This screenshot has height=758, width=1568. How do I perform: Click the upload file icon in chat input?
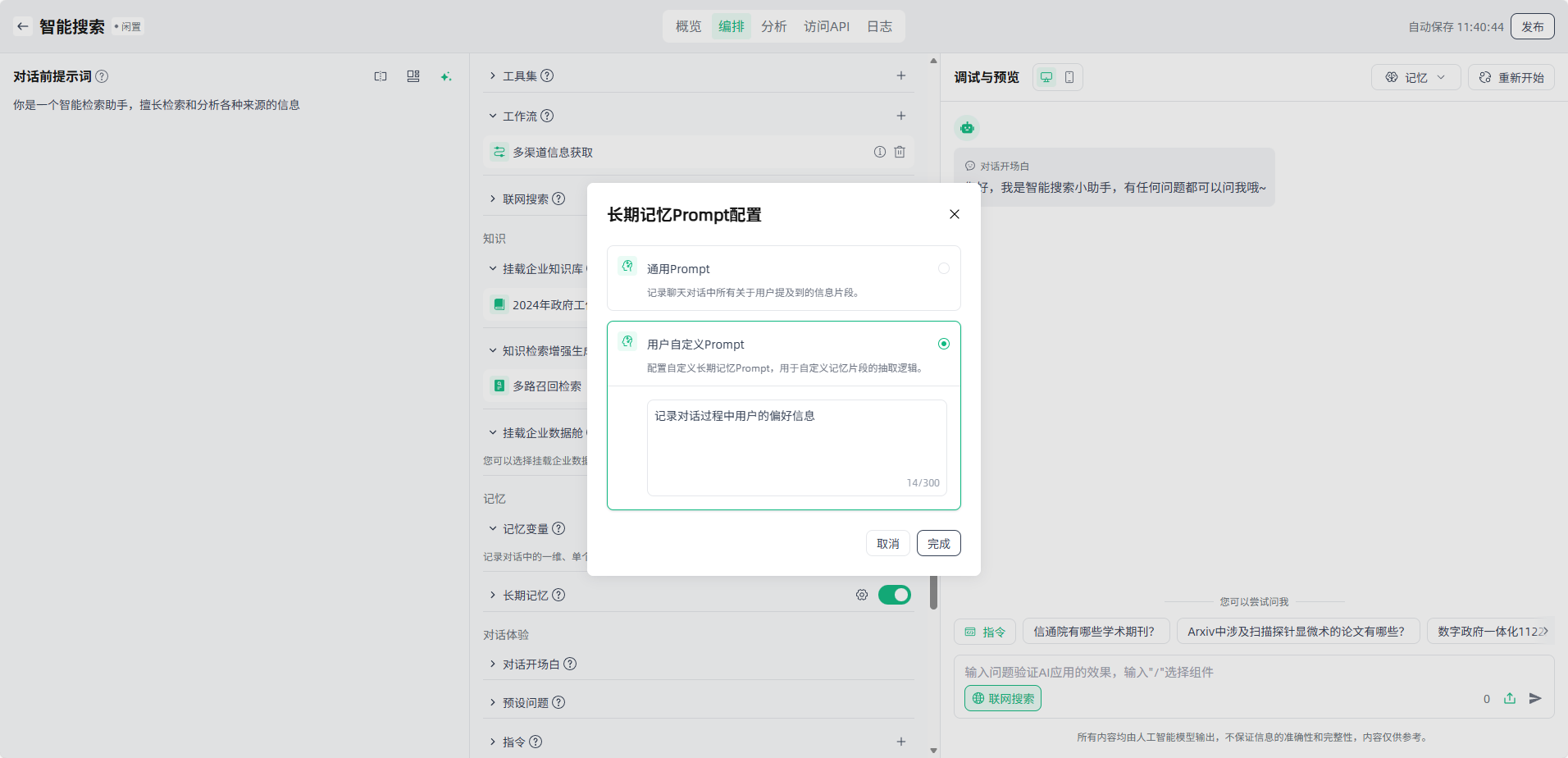[1510, 698]
